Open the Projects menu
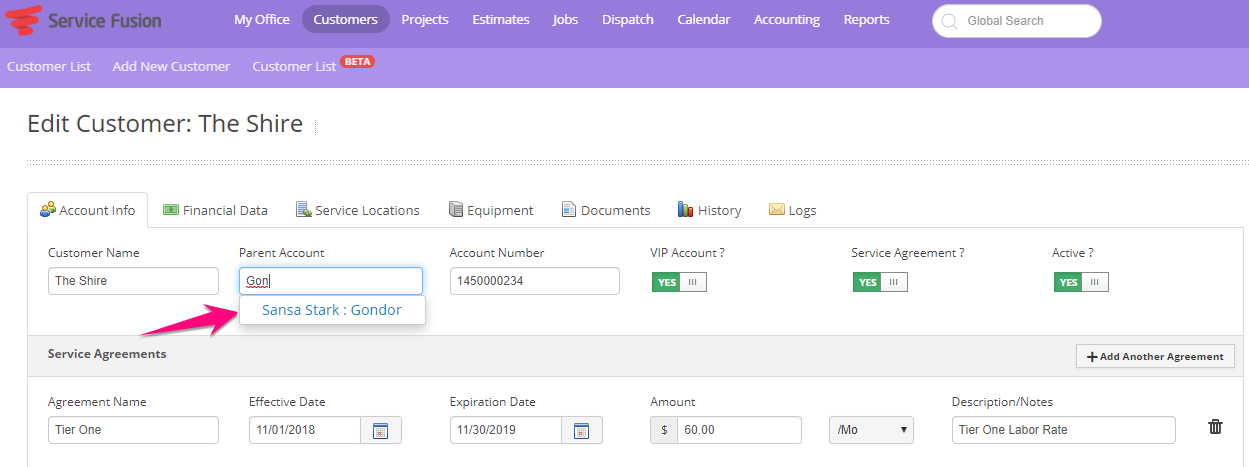Image resolution: width=1249 pixels, height=467 pixels. (x=425, y=19)
